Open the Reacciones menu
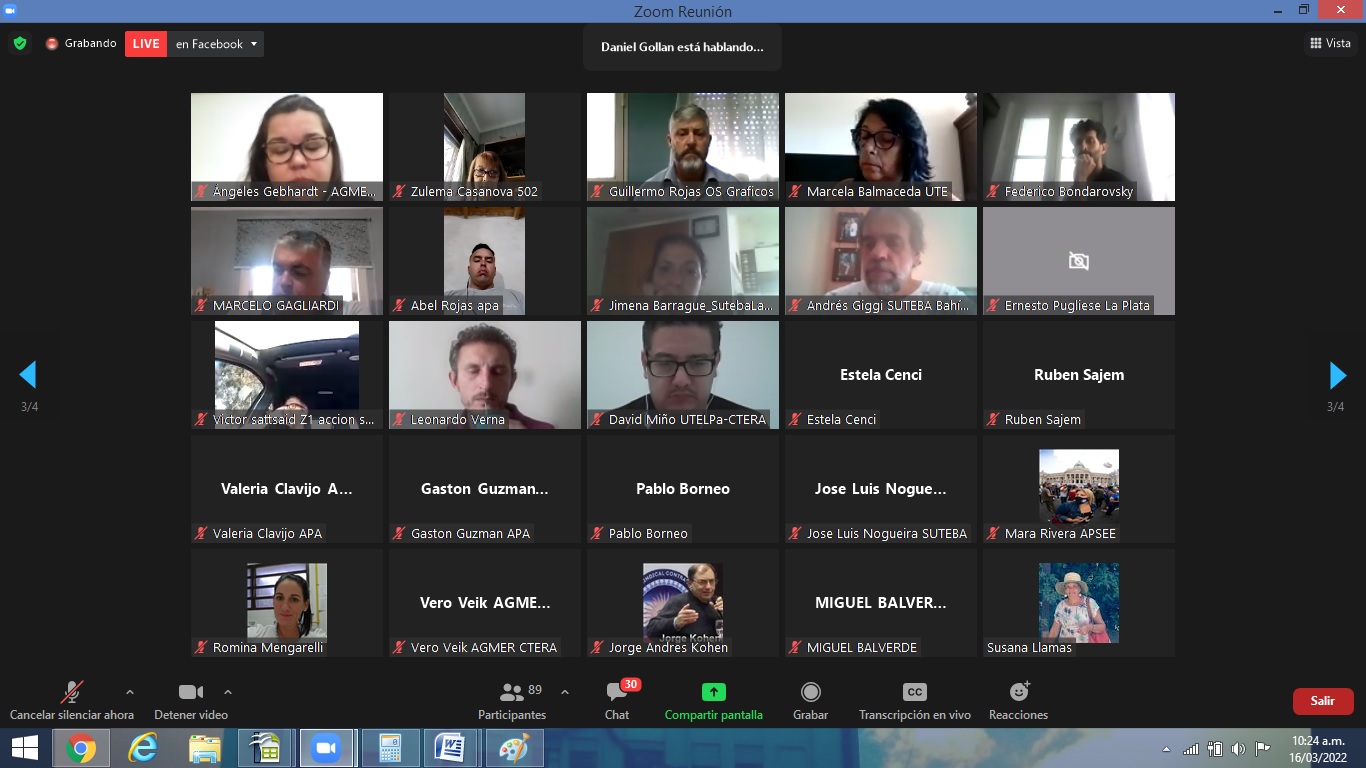This screenshot has height=768, width=1366. pos(1018,692)
